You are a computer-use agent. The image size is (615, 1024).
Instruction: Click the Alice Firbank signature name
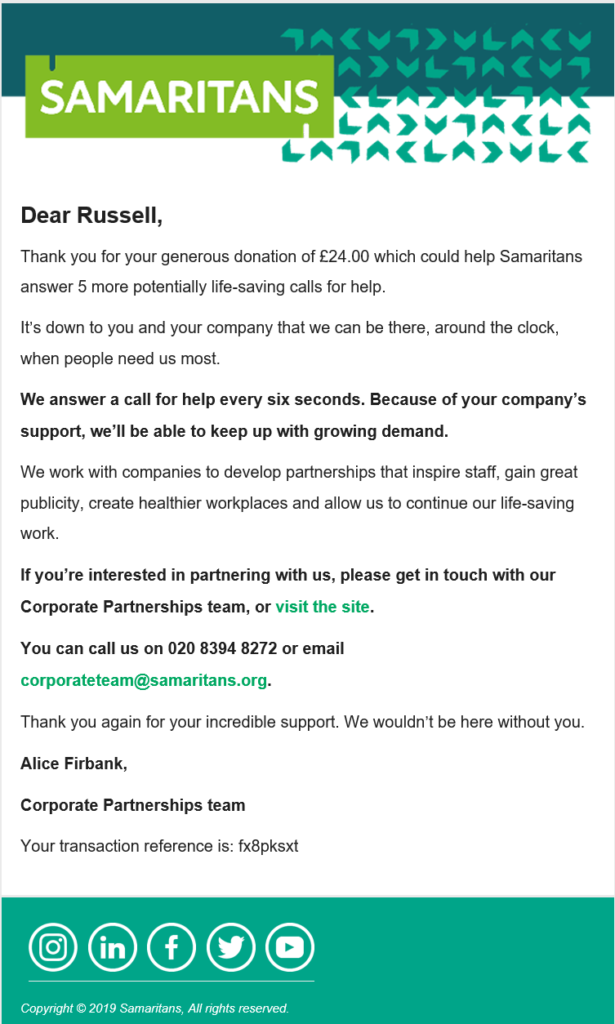[74, 764]
